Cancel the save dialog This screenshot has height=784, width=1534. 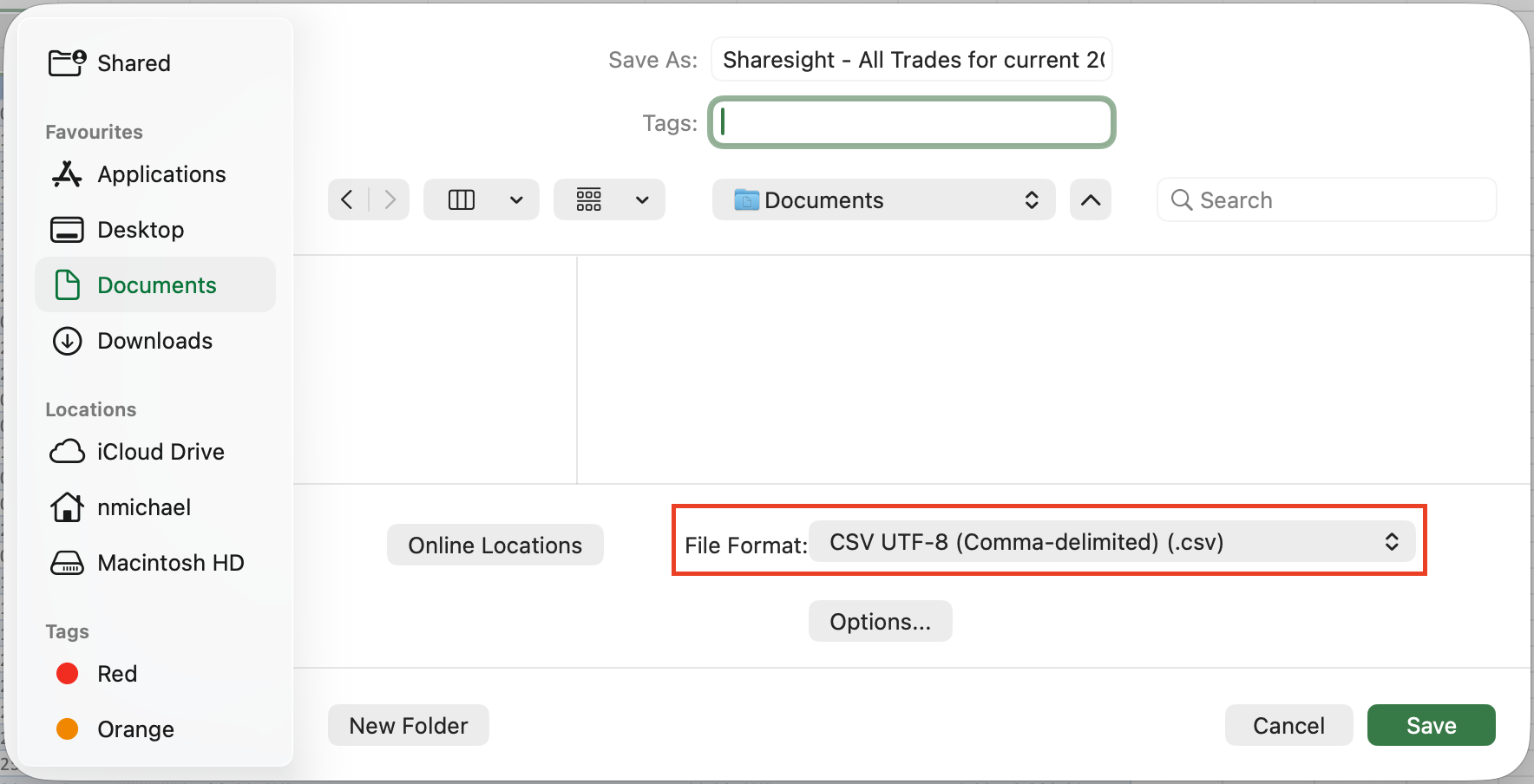click(x=1289, y=725)
